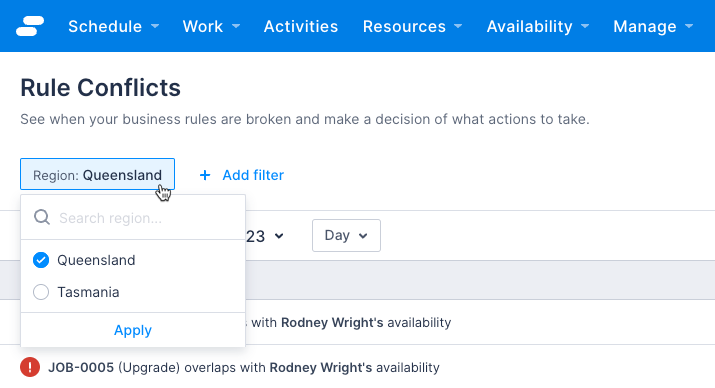This screenshot has width=715, height=388.
Task: Uncheck the Queensland region checkbox
Action: (41, 260)
